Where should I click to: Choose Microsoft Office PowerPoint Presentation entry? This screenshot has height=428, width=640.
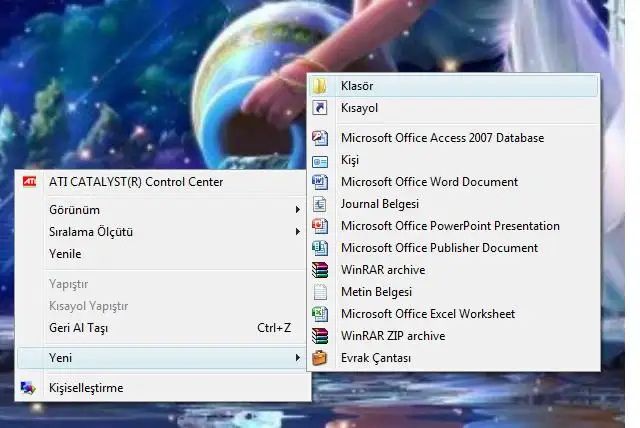[453, 226]
